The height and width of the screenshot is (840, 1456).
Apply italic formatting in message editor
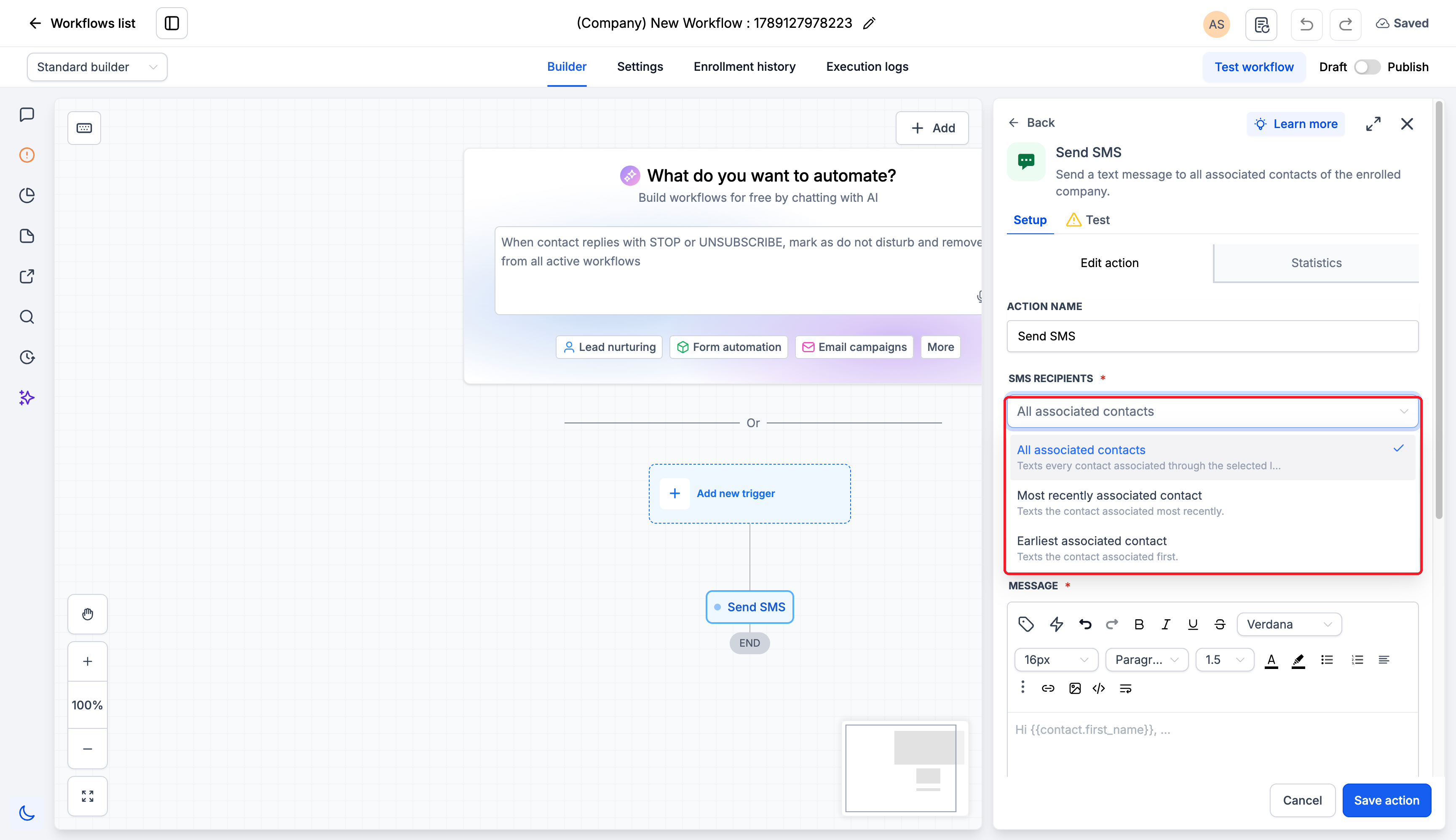[1165, 624]
